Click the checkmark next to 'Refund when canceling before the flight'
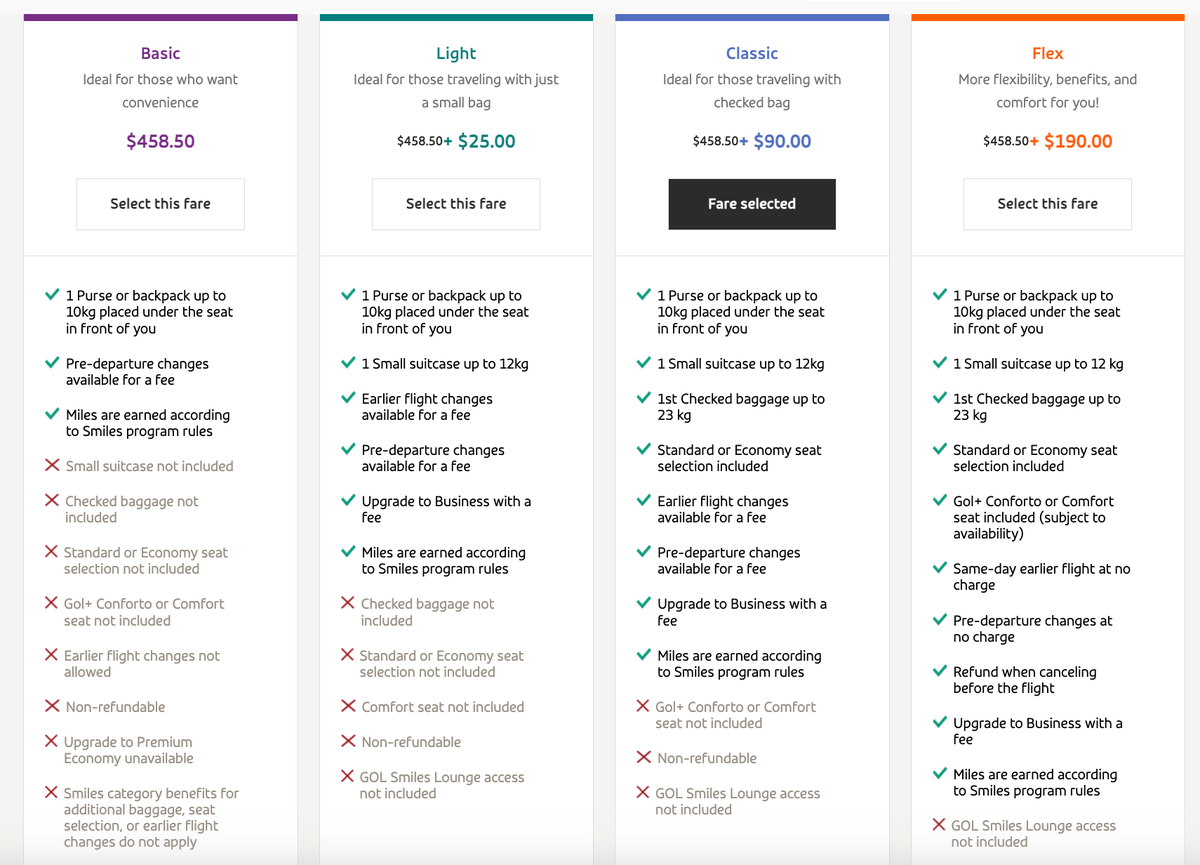This screenshot has height=865, width=1200. 939,672
